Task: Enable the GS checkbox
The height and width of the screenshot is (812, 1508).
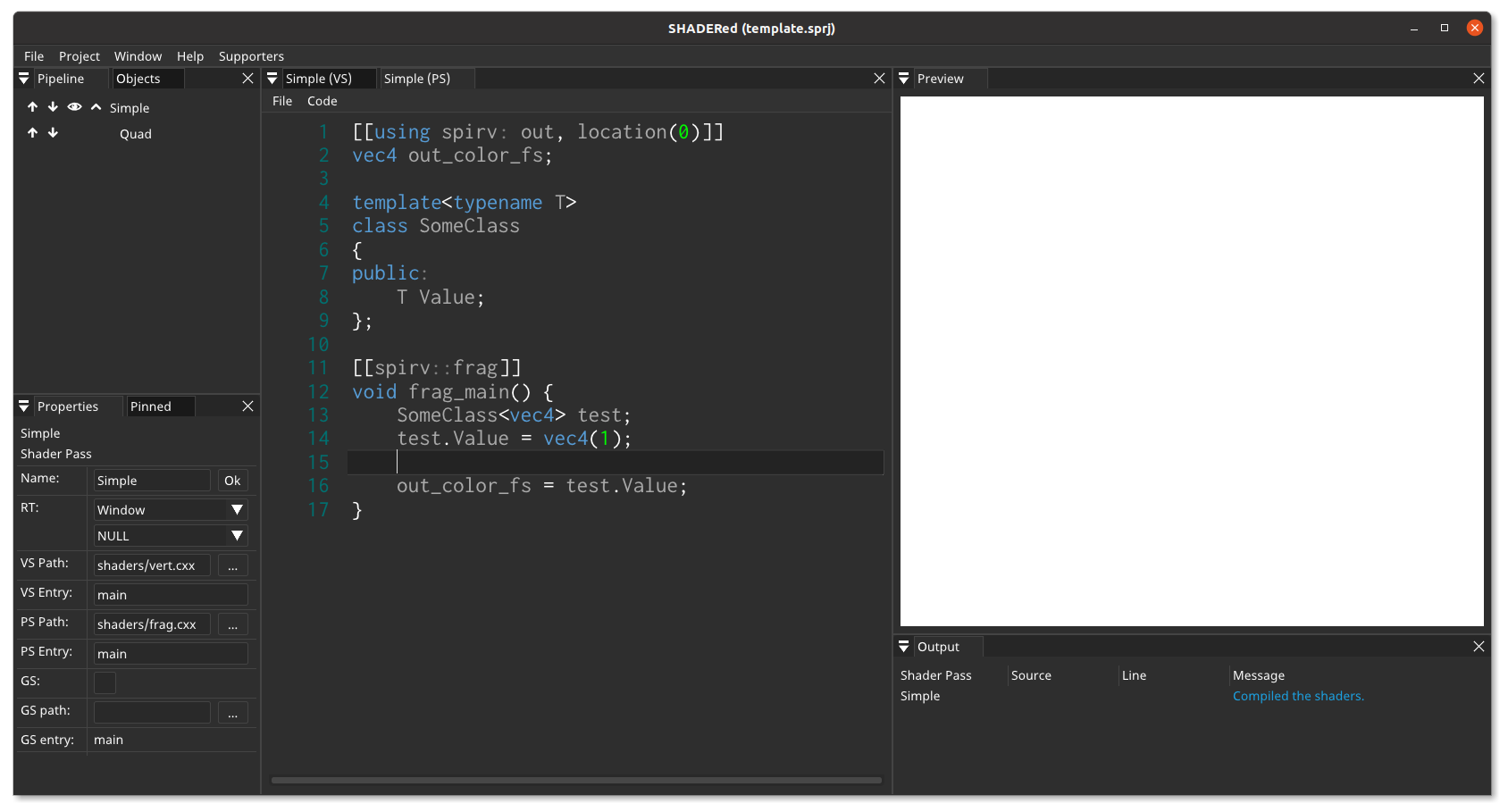Action: click(105, 682)
